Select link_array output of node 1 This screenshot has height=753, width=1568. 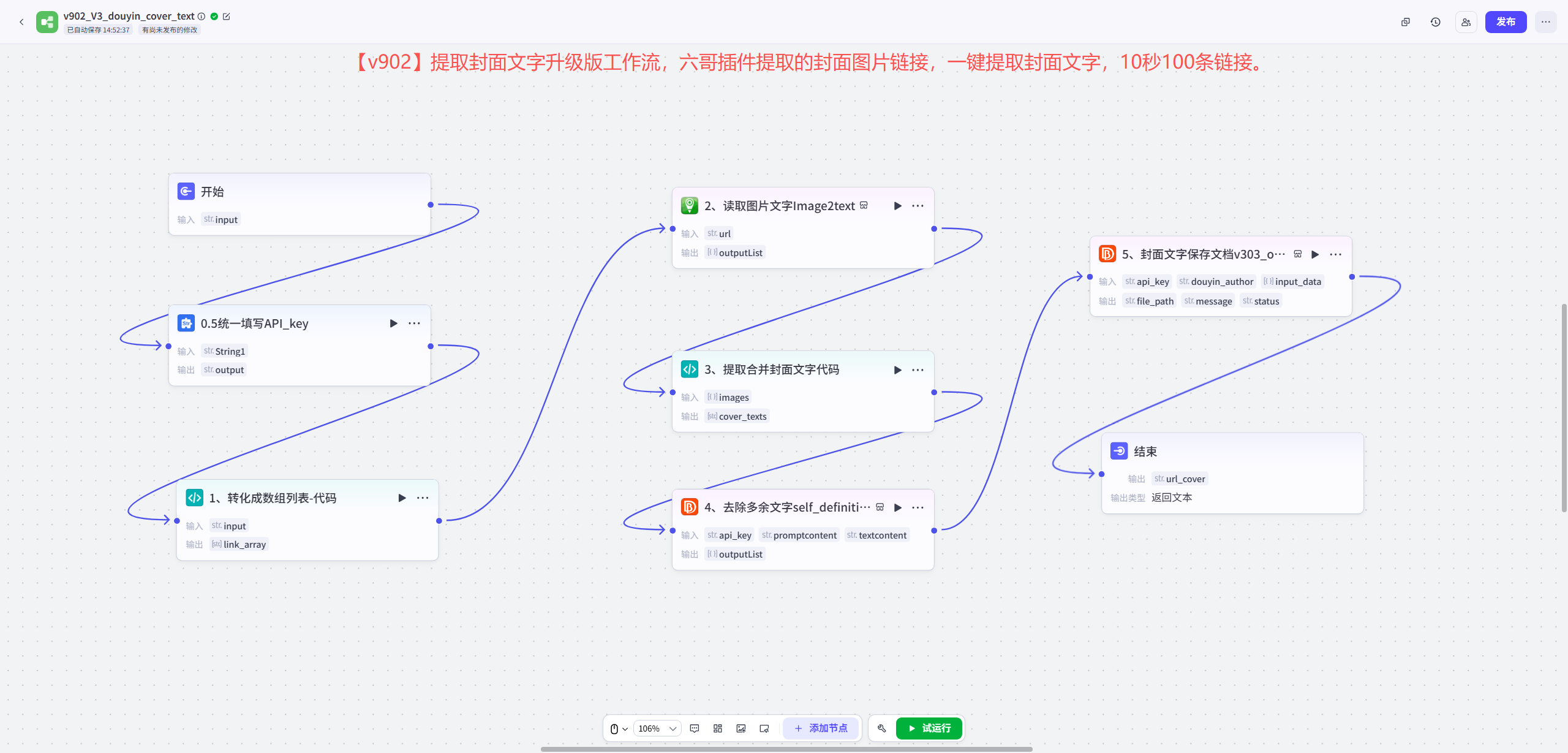coord(239,544)
